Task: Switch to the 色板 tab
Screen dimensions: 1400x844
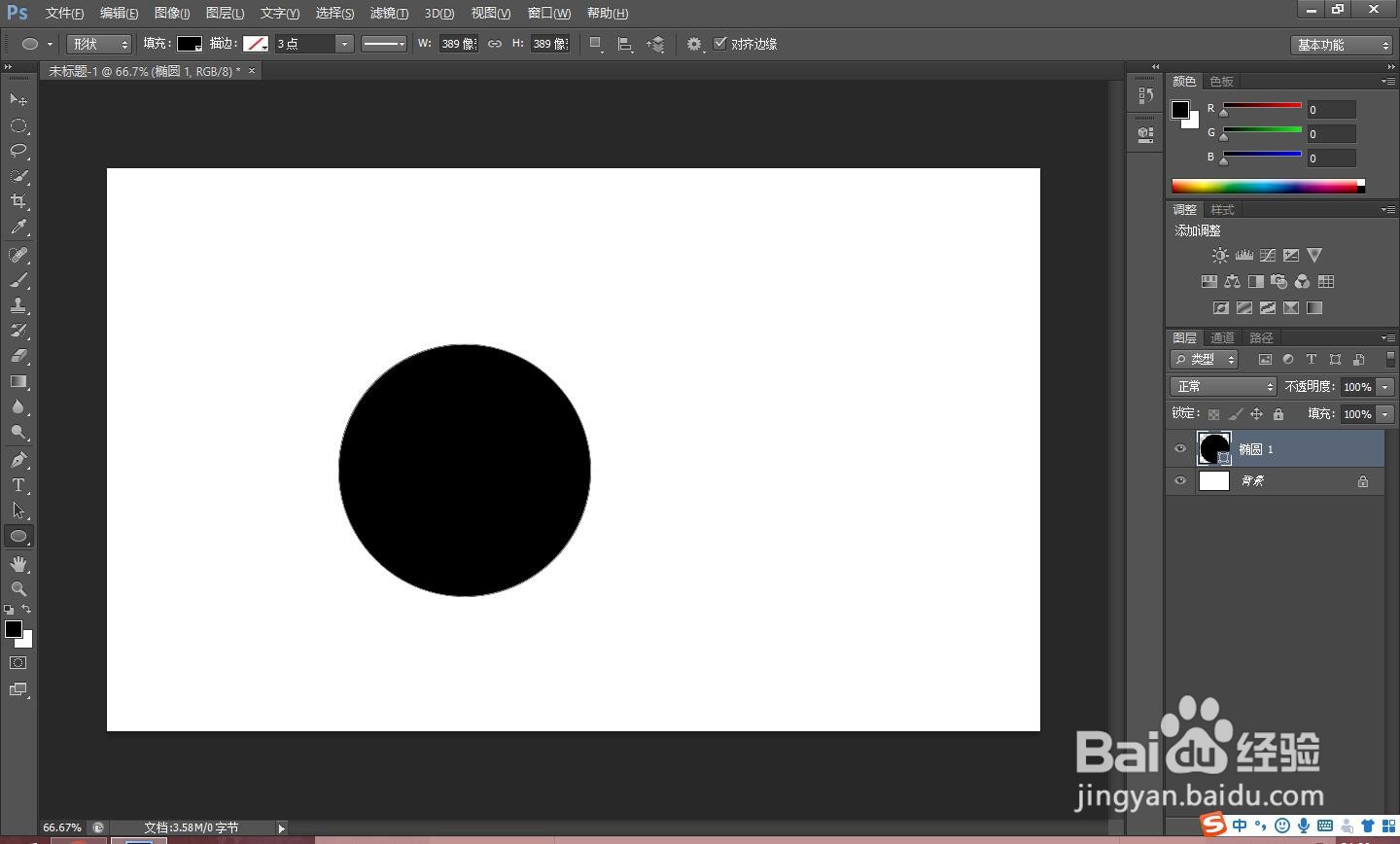Action: click(x=1221, y=82)
